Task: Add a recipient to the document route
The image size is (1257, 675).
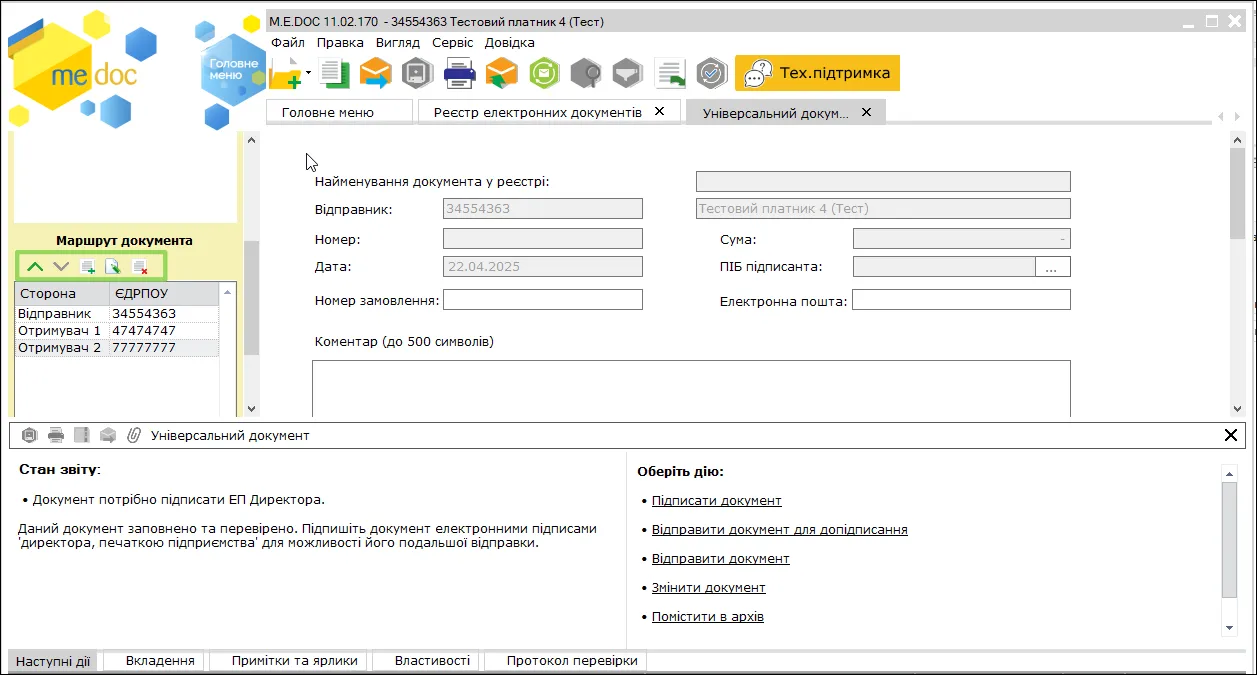Action: pyautogui.click(x=88, y=267)
